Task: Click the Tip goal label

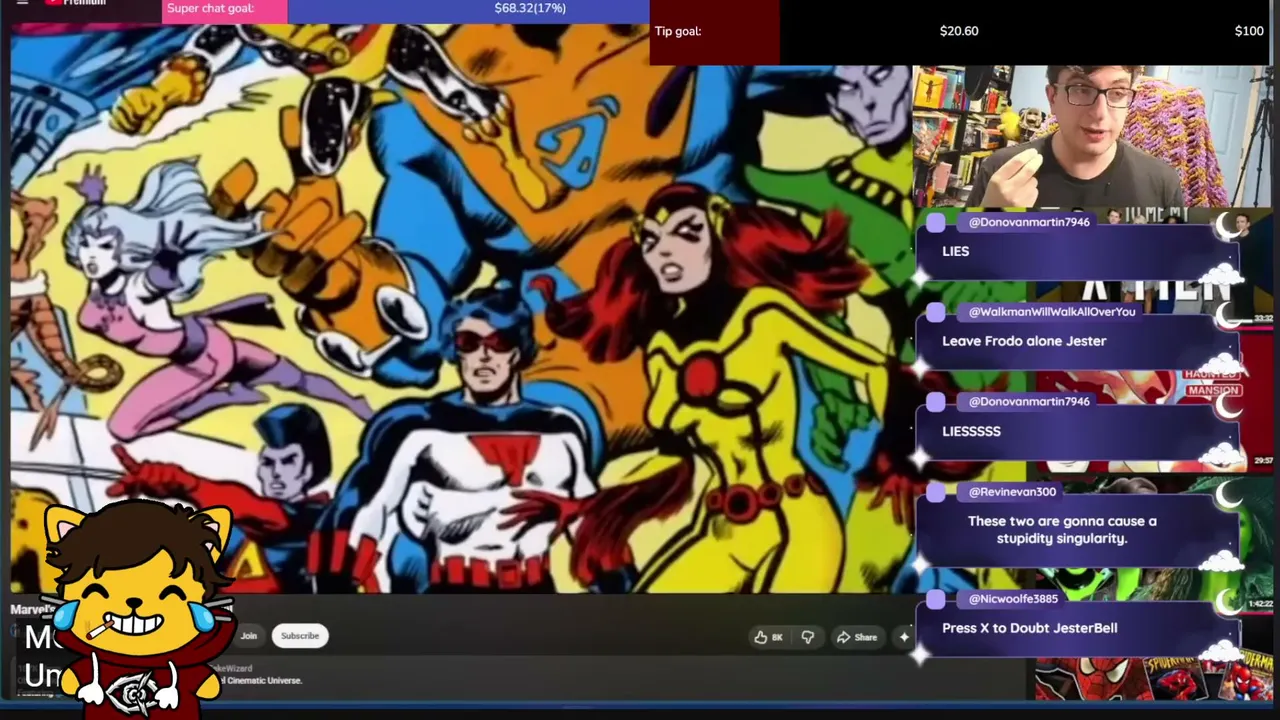Action: pyautogui.click(x=678, y=31)
